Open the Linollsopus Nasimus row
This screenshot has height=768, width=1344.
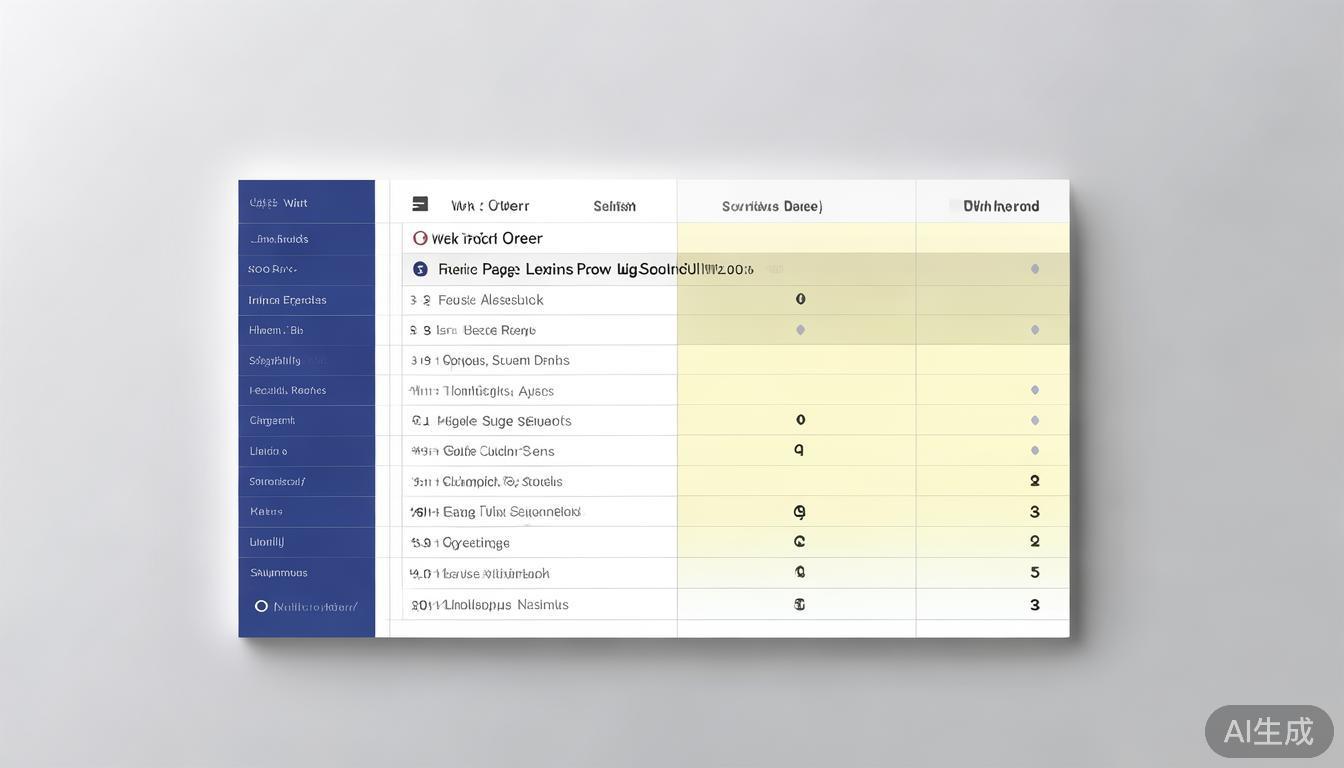[506, 605]
